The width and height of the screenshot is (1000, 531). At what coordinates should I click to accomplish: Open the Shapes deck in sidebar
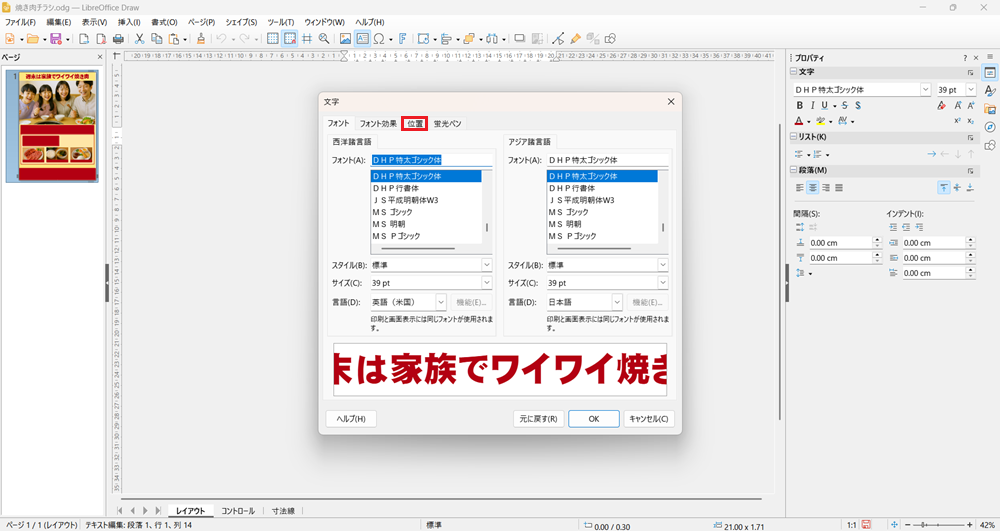(990, 145)
